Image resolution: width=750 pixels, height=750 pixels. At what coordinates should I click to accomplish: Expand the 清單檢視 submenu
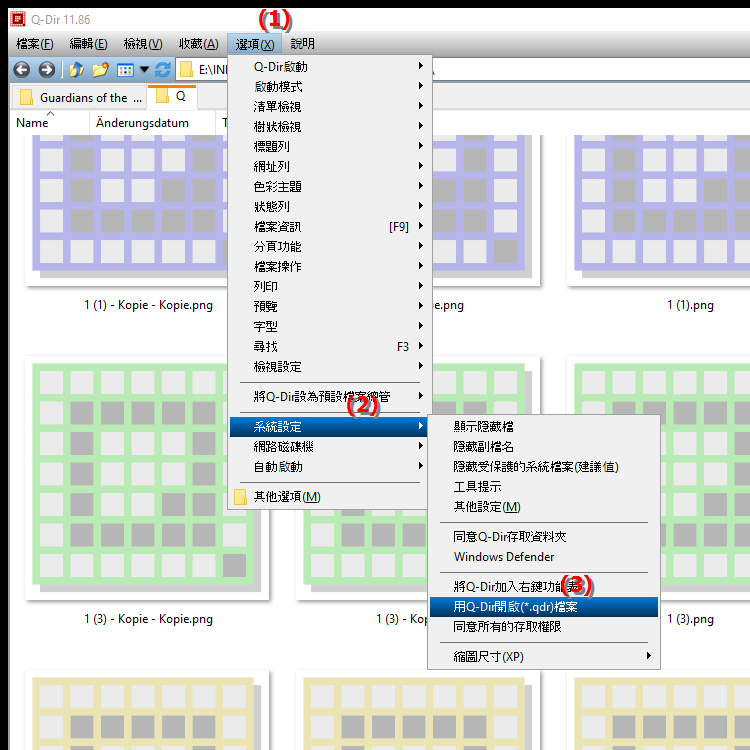point(330,107)
